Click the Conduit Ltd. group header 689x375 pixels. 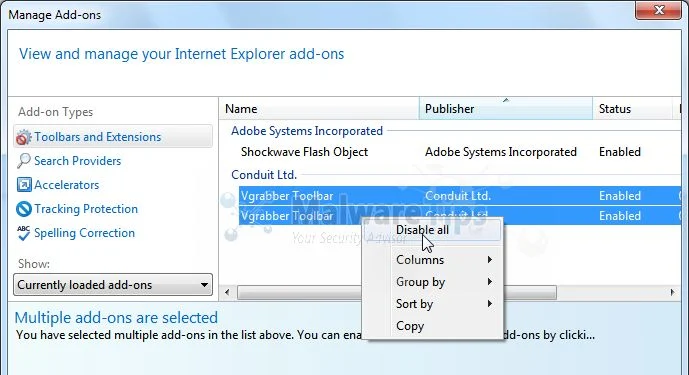pyautogui.click(x=264, y=175)
